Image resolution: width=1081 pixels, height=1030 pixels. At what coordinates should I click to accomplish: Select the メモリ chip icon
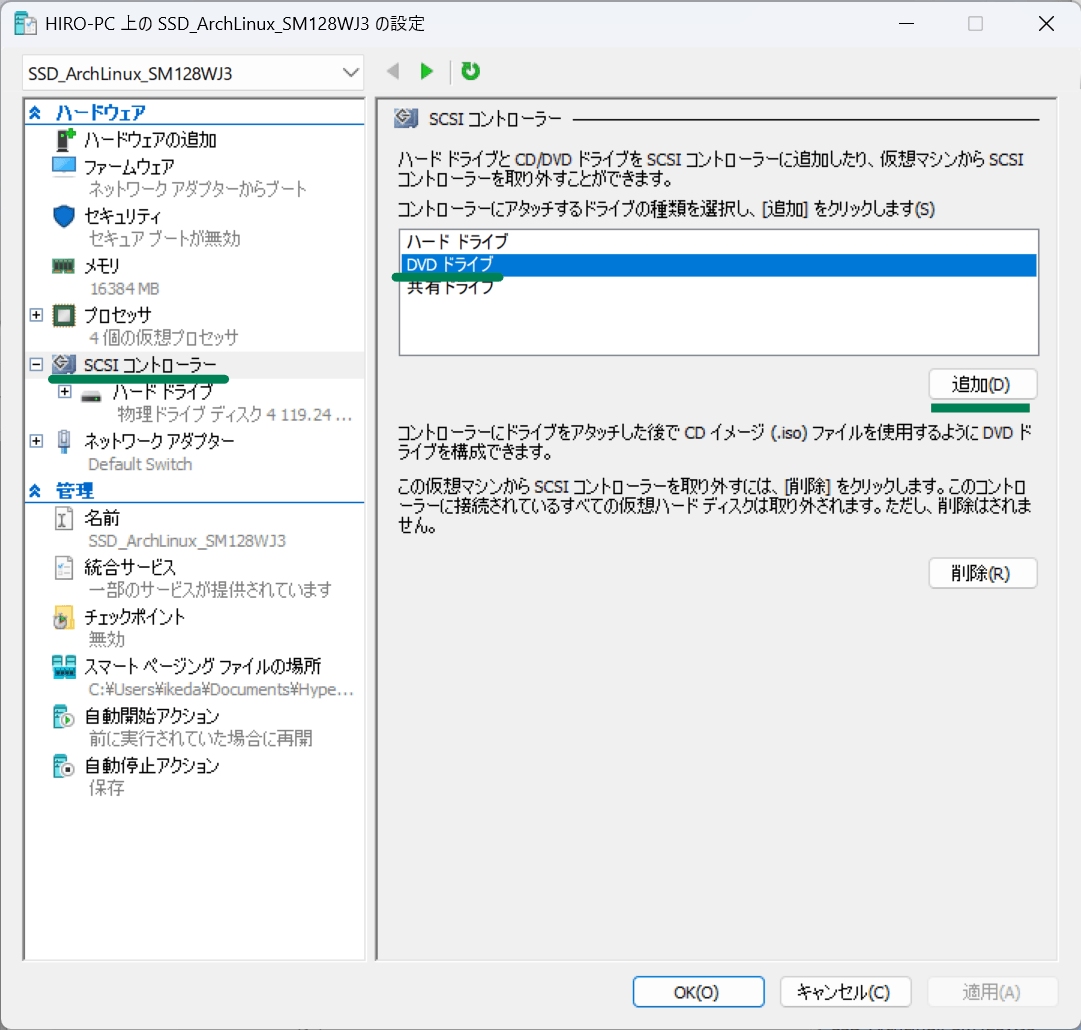point(64,266)
